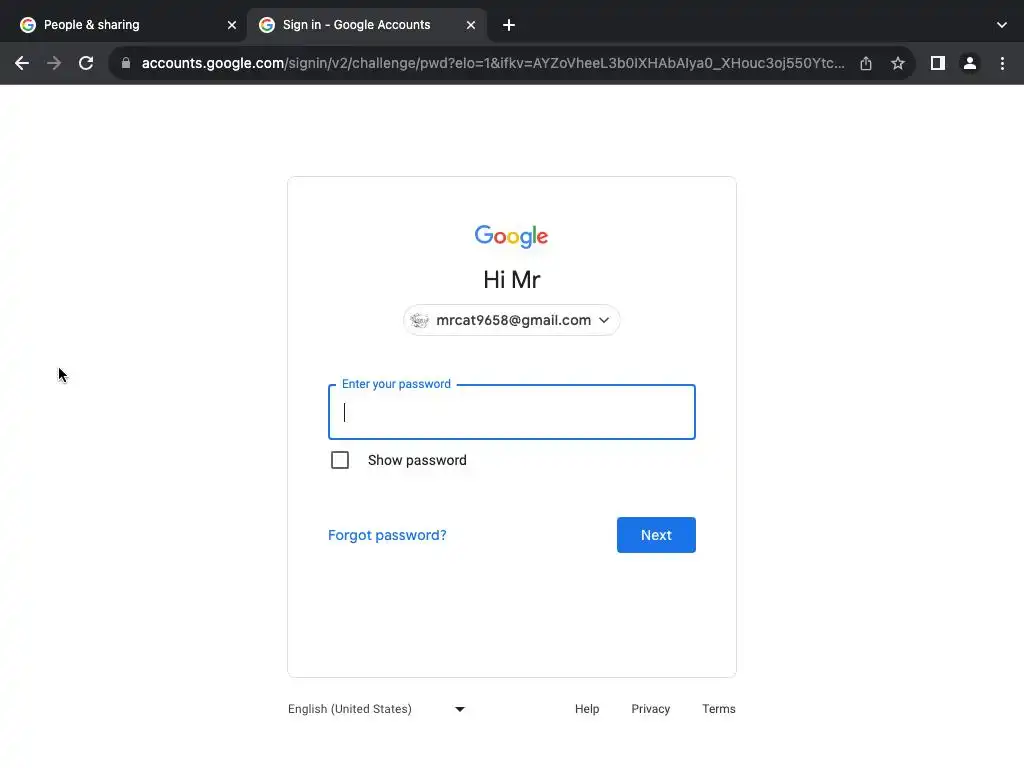Go back to the previous page
The height and width of the screenshot is (768, 1024).
[x=22, y=63]
